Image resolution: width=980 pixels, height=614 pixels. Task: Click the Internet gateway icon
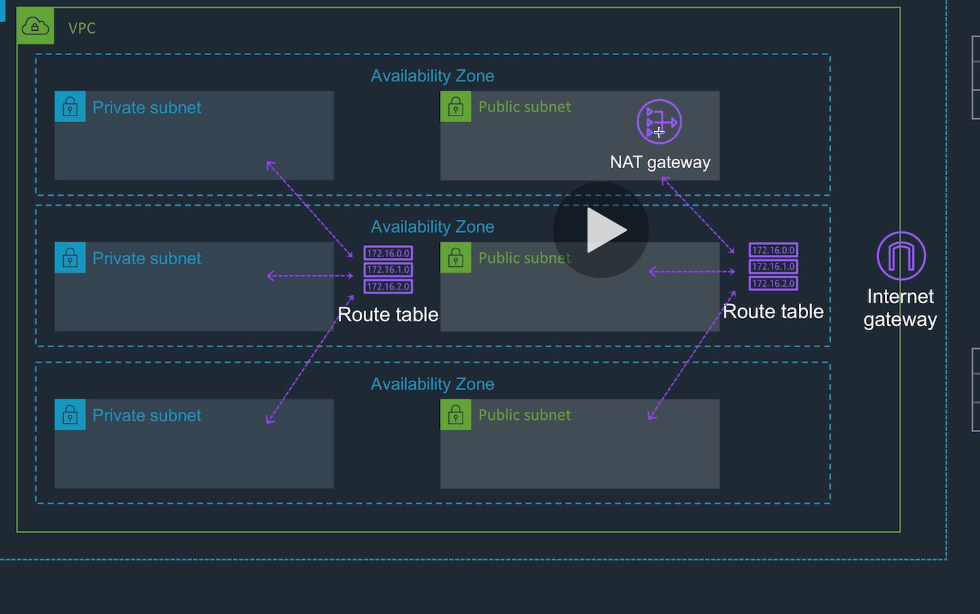(900, 255)
